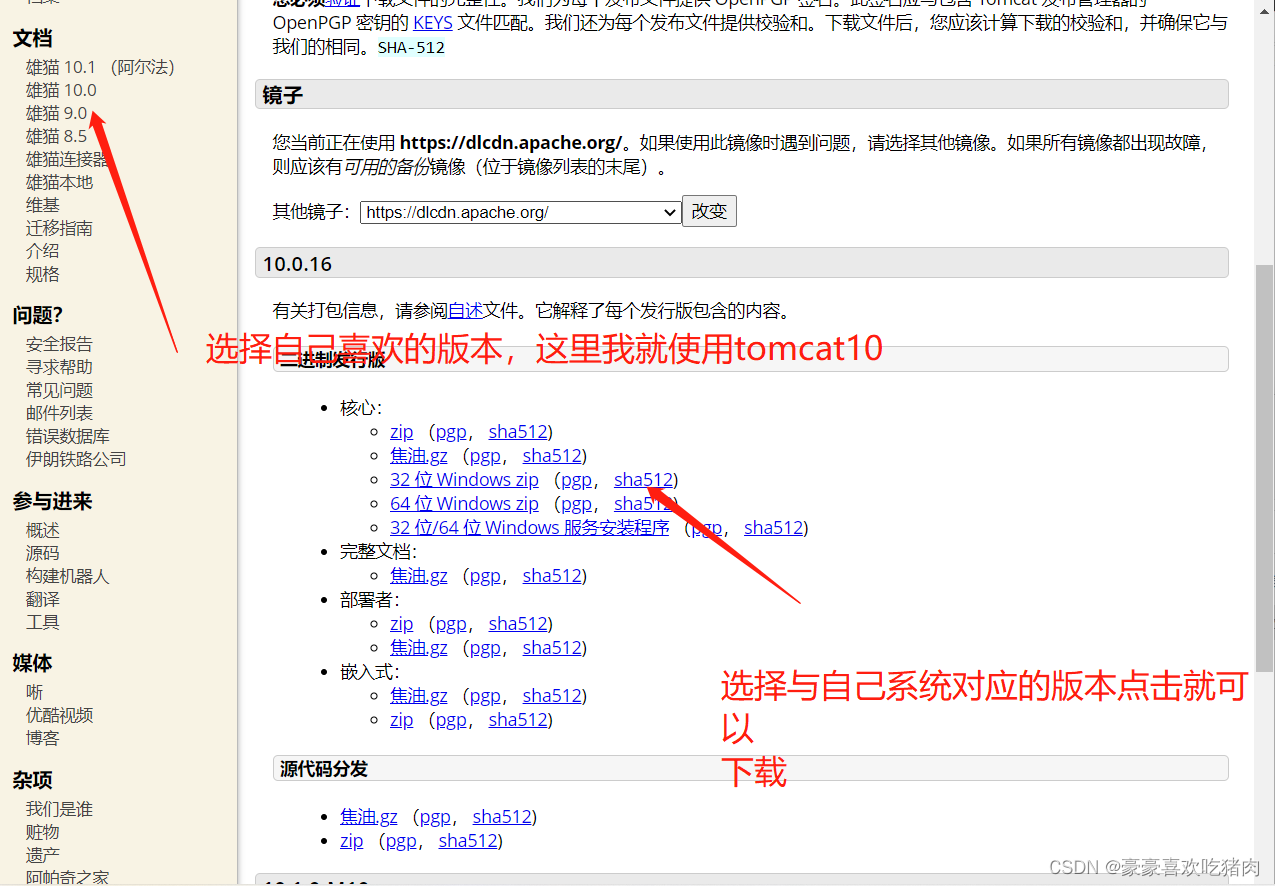1275x886 pixels.
Task: Open 错误数据库 page
Action: (68, 436)
